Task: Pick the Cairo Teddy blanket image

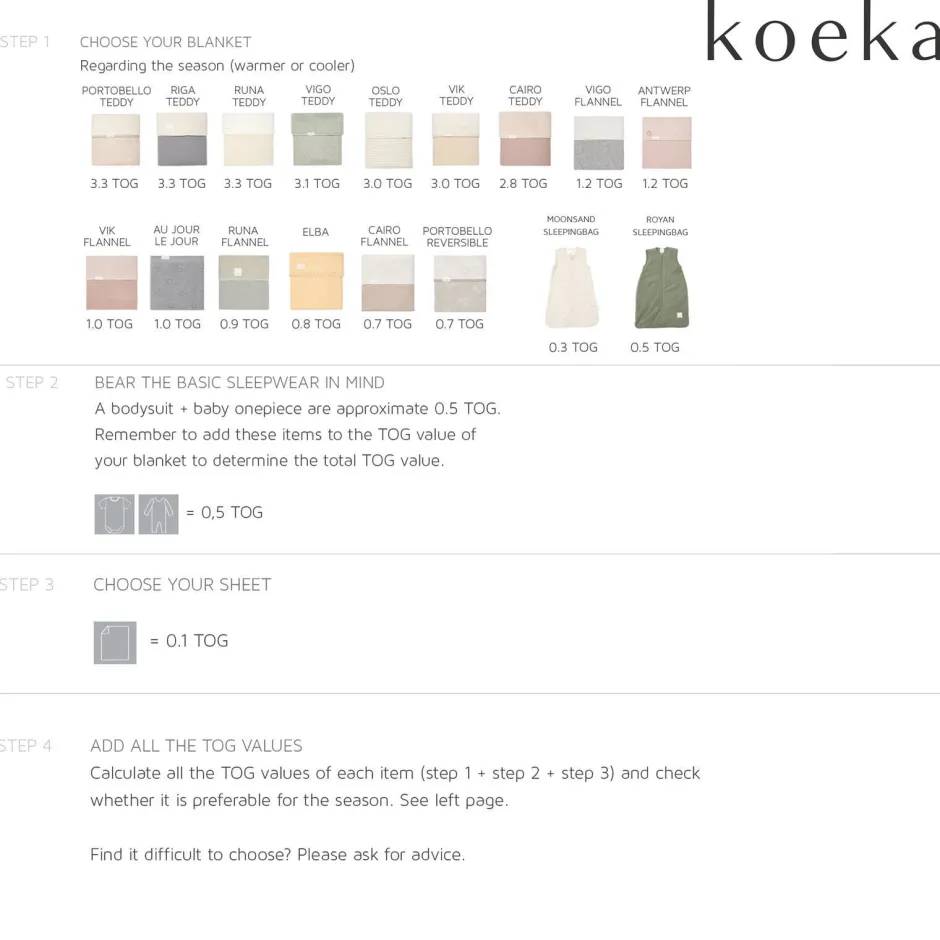Action: click(525, 140)
